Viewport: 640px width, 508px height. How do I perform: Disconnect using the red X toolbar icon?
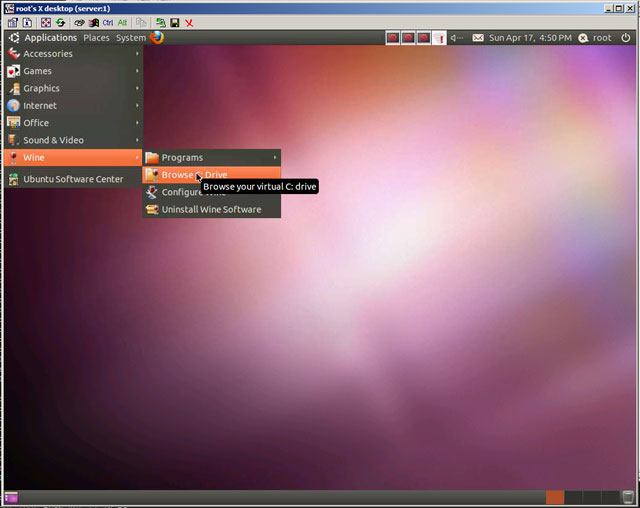click(189, 23)
